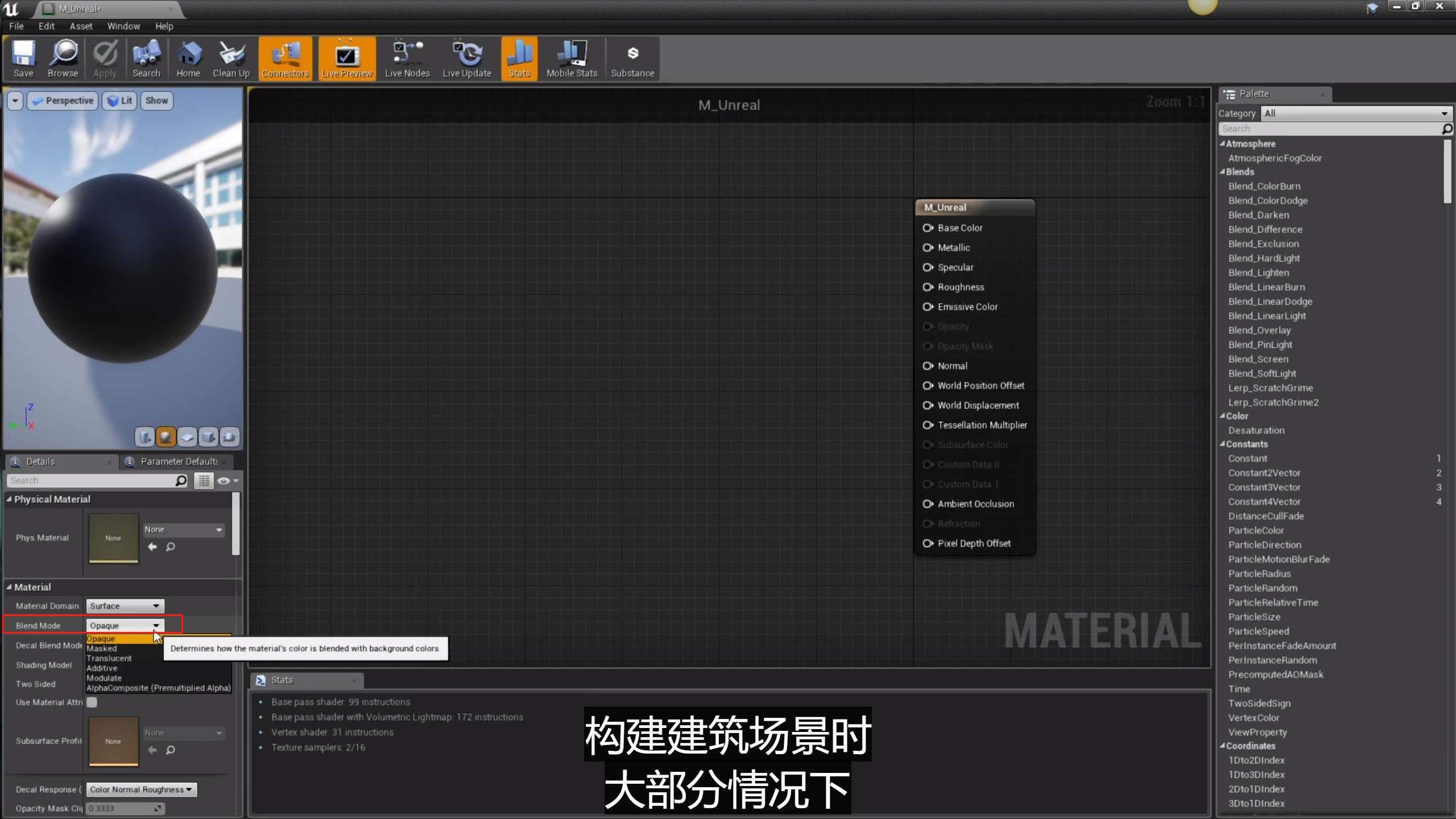
Task: Enable Mobile Stats on the toolbar
Action: (571, 57)
